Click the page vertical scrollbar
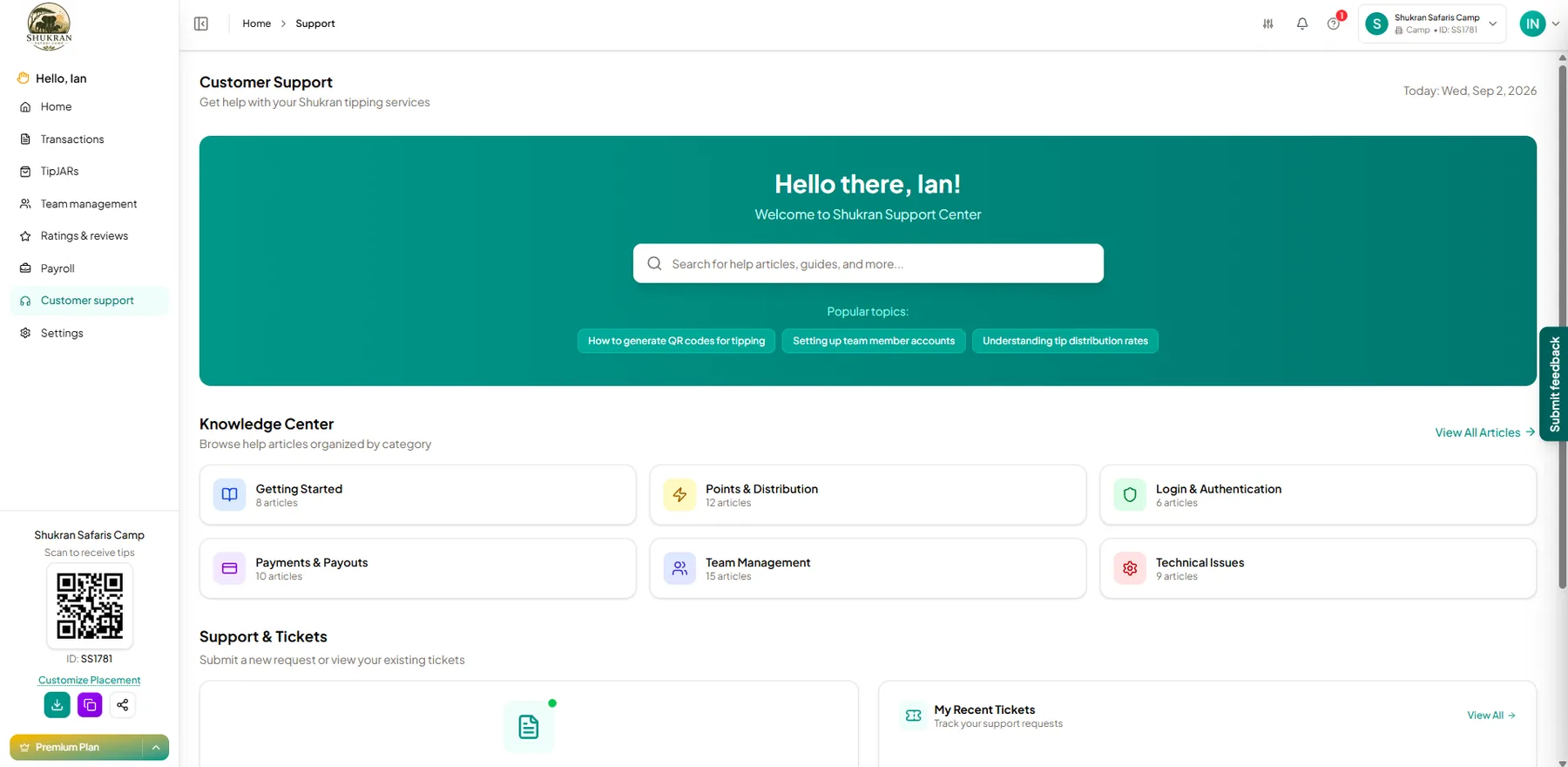Viewport: 1568px width, 767px height. coord(1562,327)
